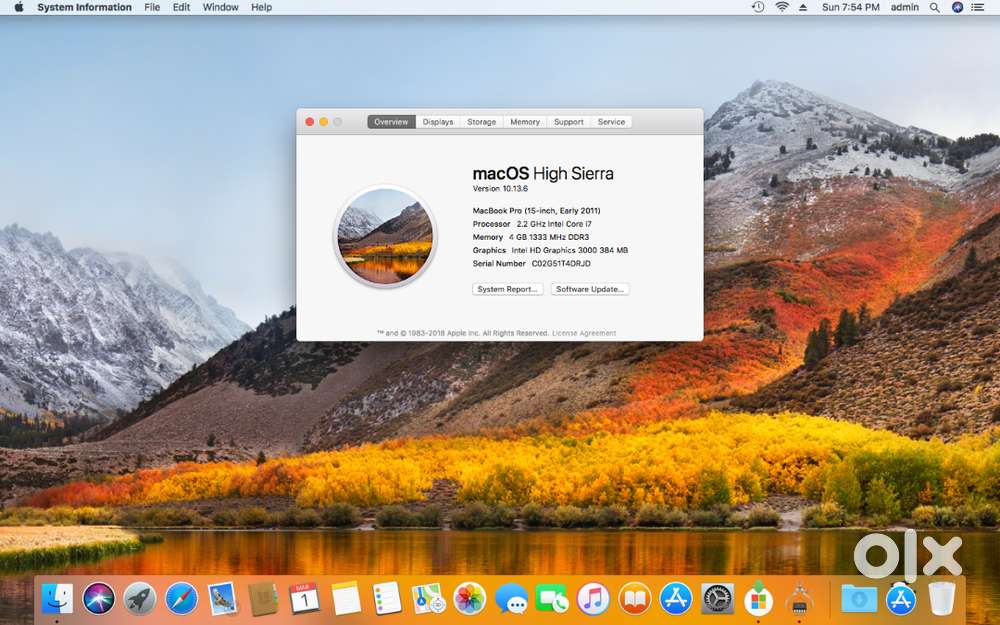Click the Wi-Fi status icon
Image resolution: width=1000 pixels, height=625 pixels.
pyautogui.click(x=781, y=7)
